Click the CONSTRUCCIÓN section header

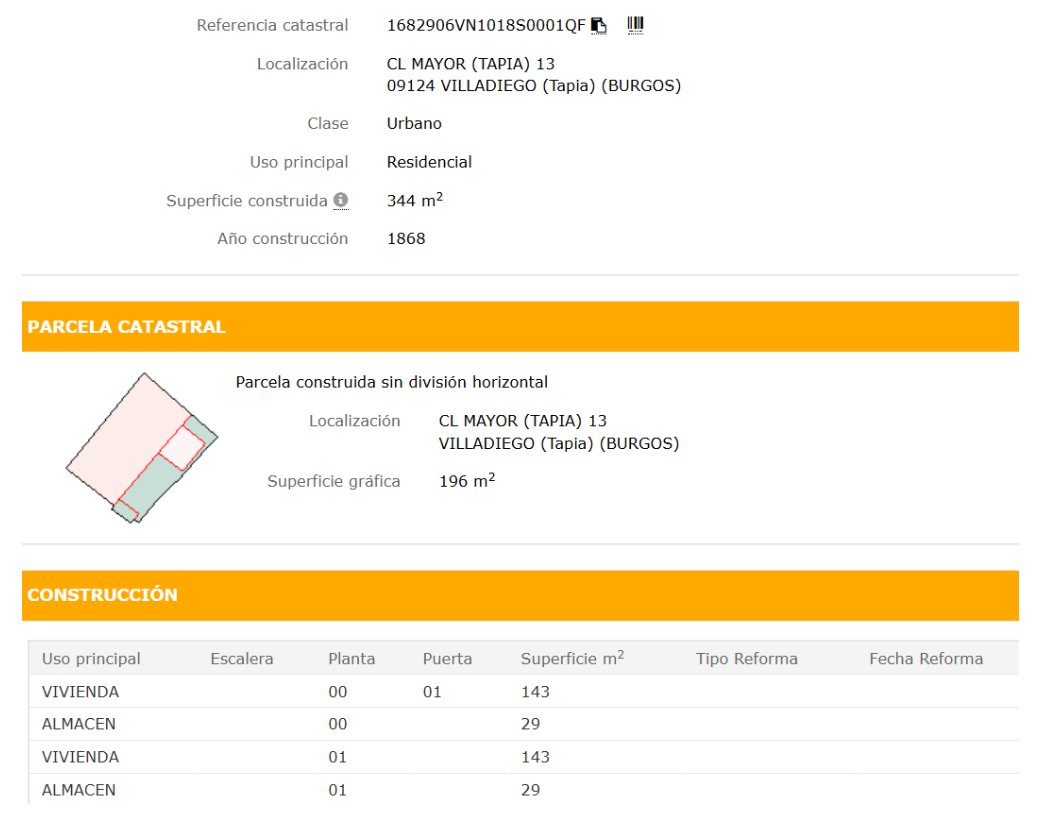point(102,595)
